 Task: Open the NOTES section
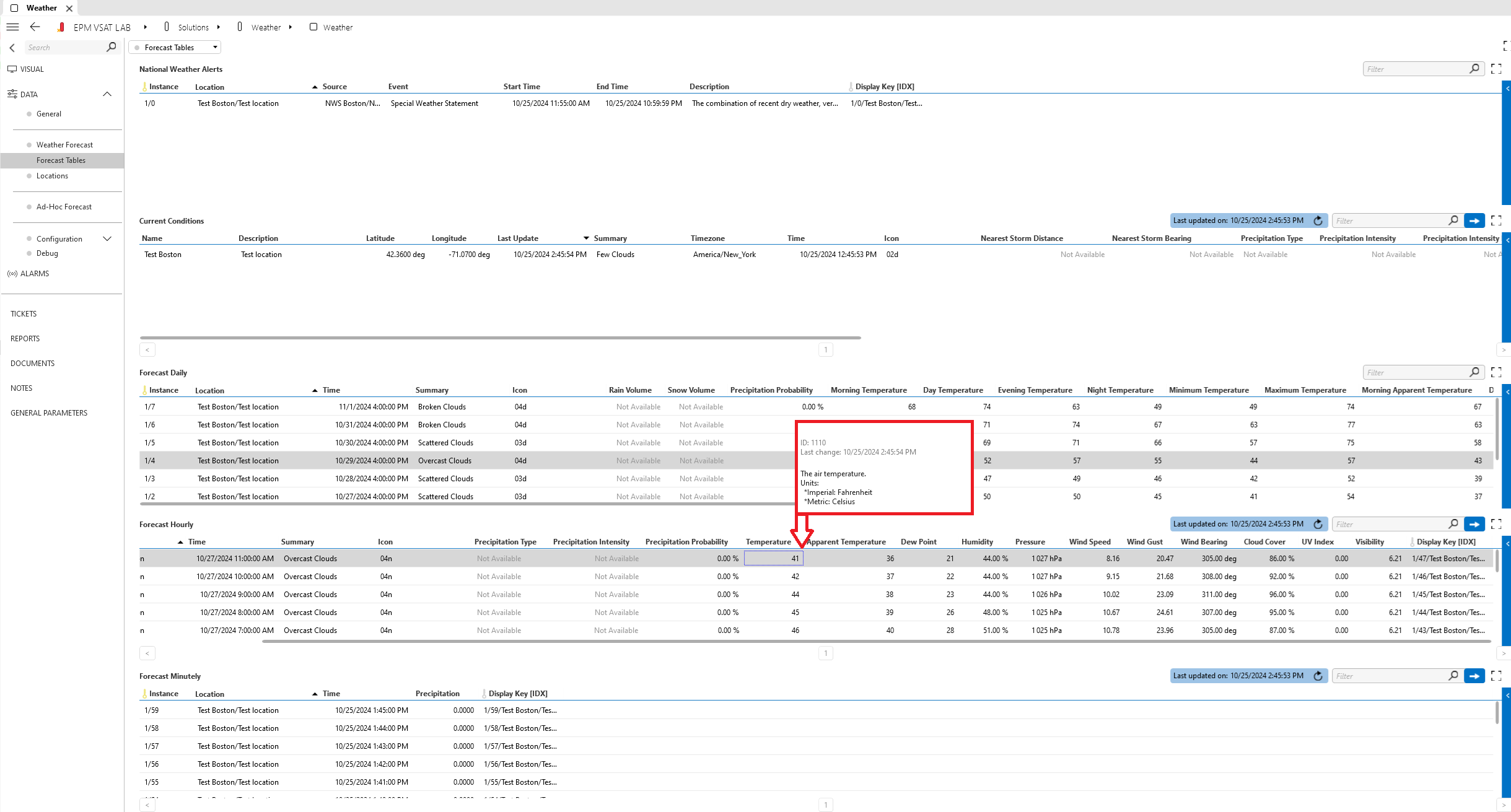click(x=21, y=388)
